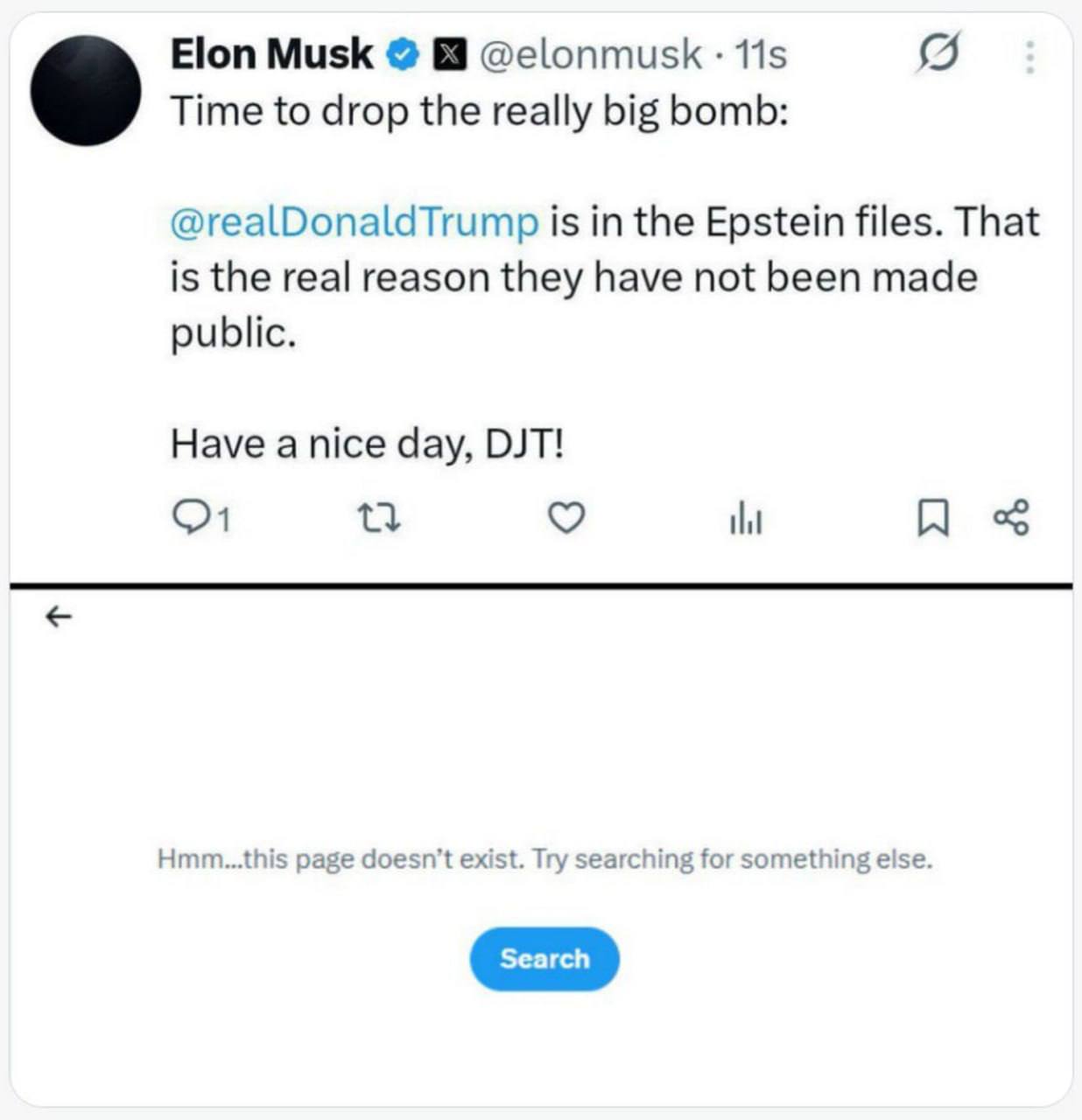
Task: View post analytics bar chart icon
Action: [x=745, y=520]
